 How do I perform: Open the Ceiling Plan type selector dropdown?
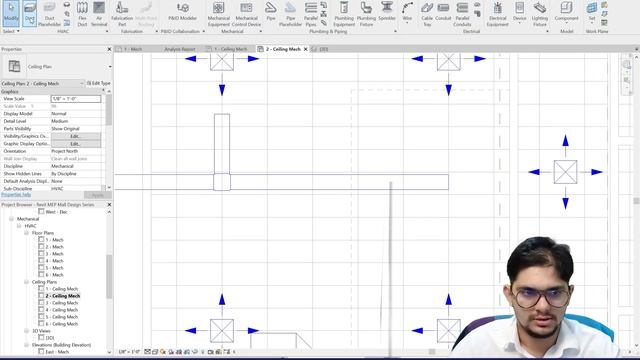click(x=110, y=67)
